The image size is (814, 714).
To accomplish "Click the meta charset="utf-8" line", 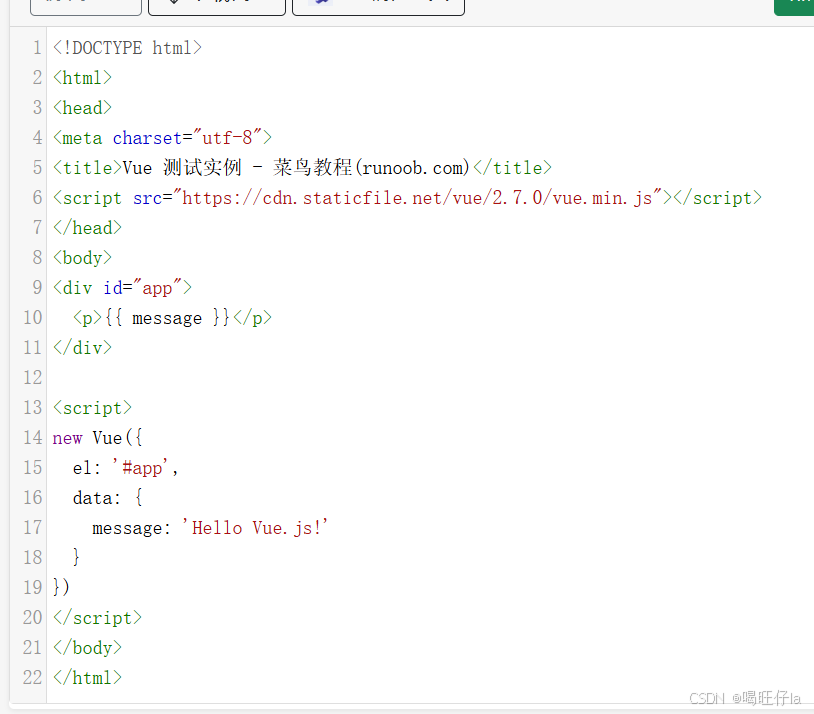I will coord(162,138).
